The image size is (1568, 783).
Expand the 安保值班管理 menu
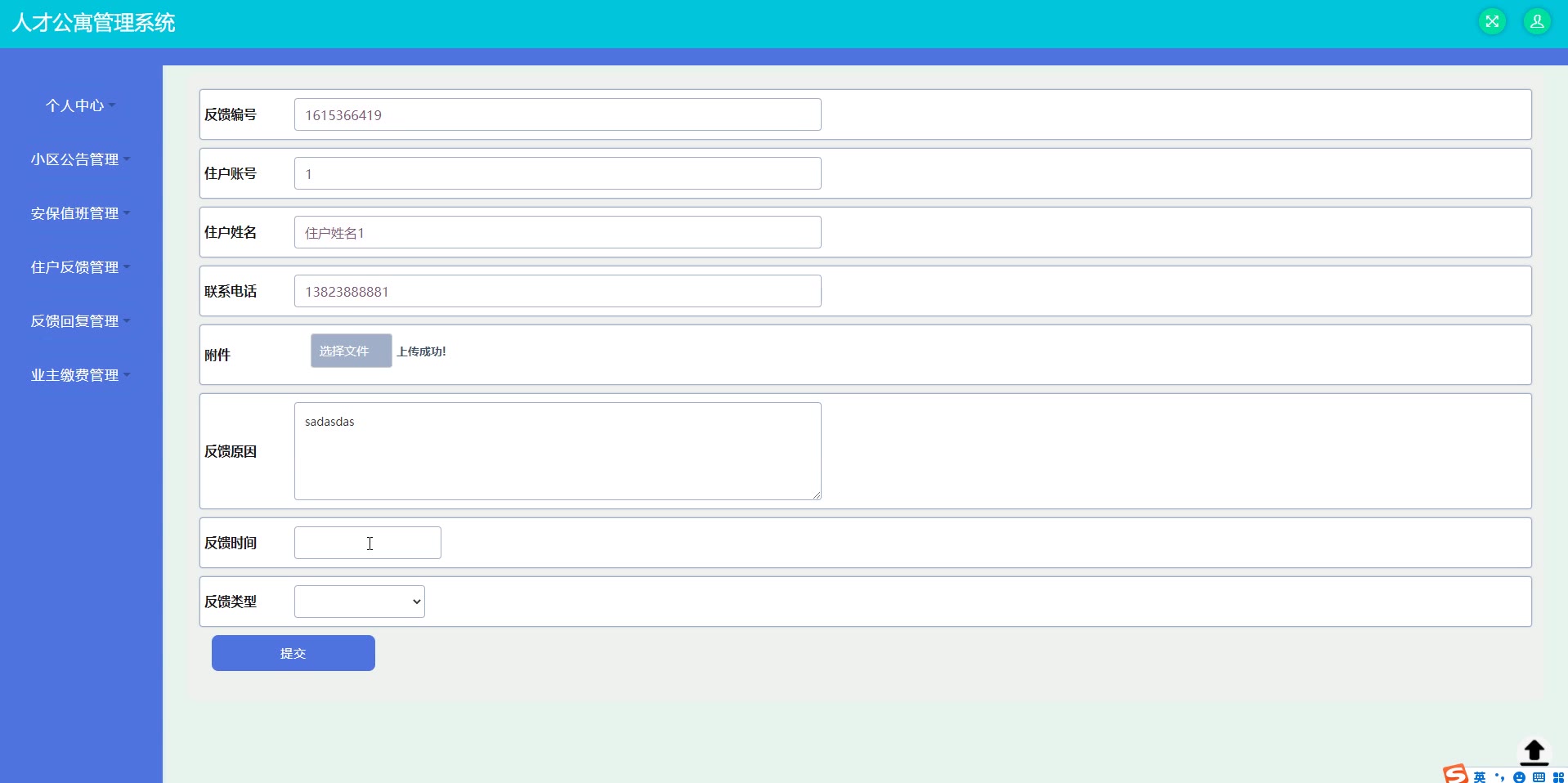click(80, 213)
